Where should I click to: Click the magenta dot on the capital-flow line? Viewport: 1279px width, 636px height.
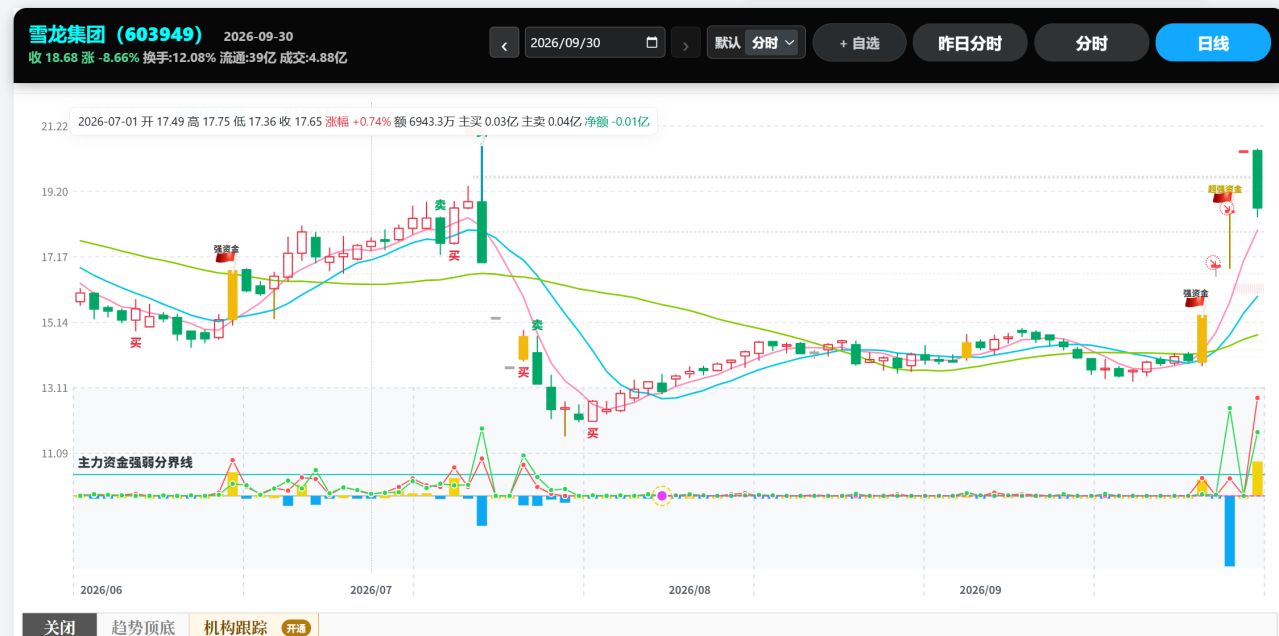[661, 496]
